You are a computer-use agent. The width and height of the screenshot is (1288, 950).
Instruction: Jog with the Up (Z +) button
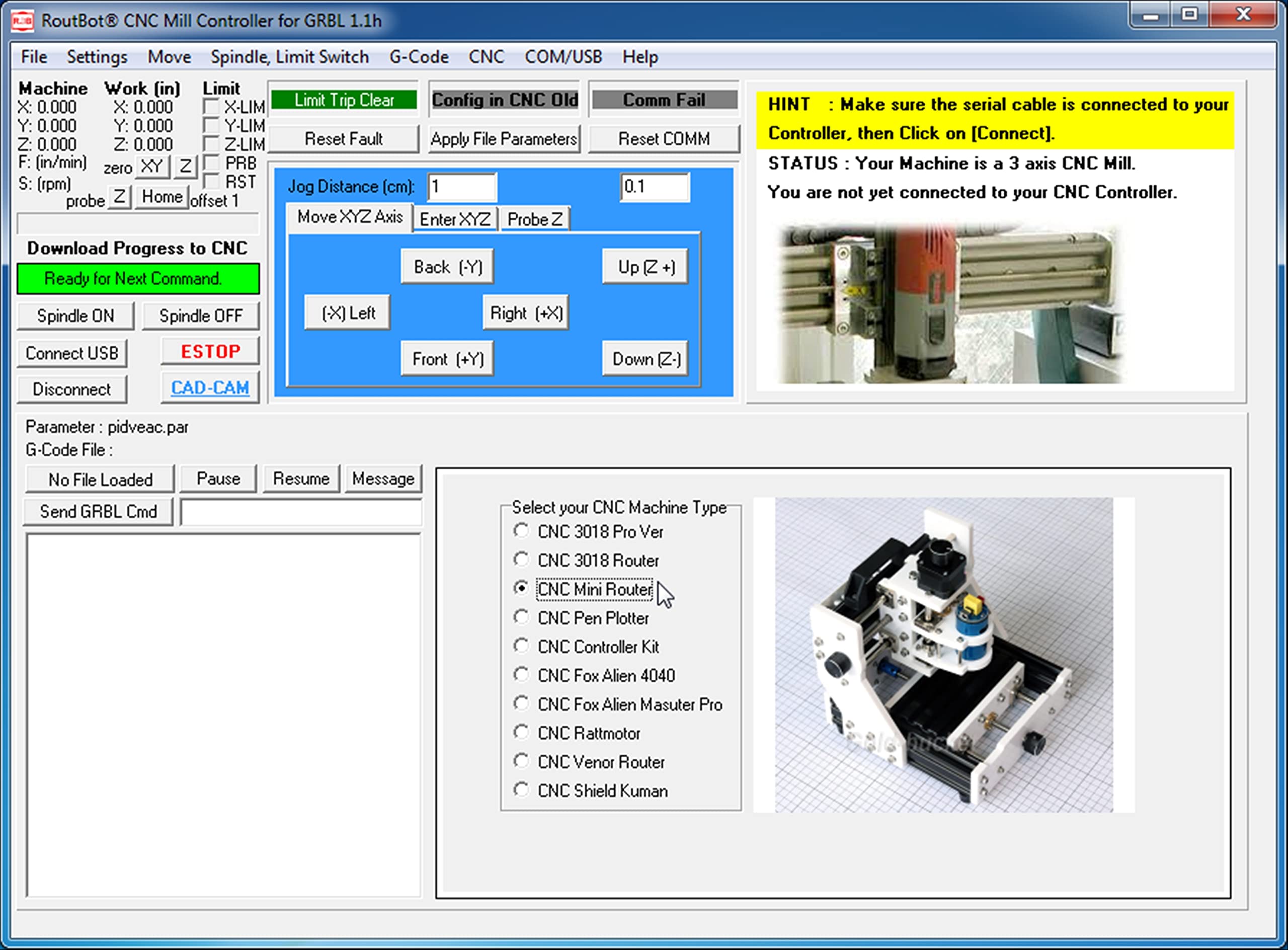(646, 267)
